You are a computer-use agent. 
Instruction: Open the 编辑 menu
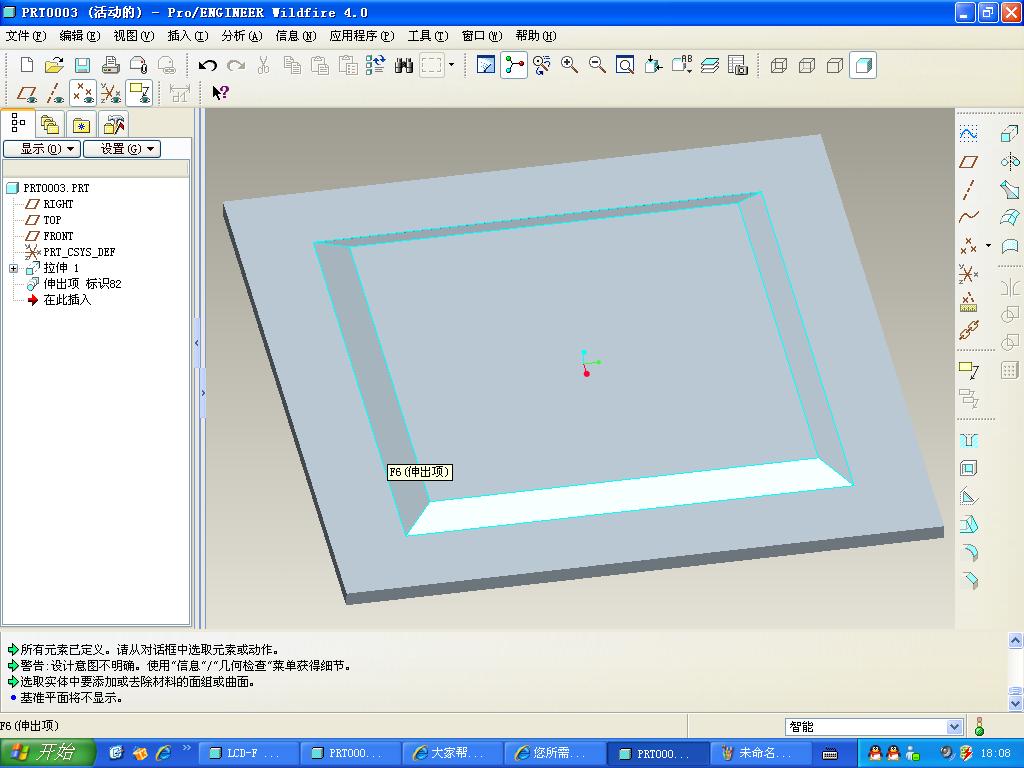pos(80,36)
